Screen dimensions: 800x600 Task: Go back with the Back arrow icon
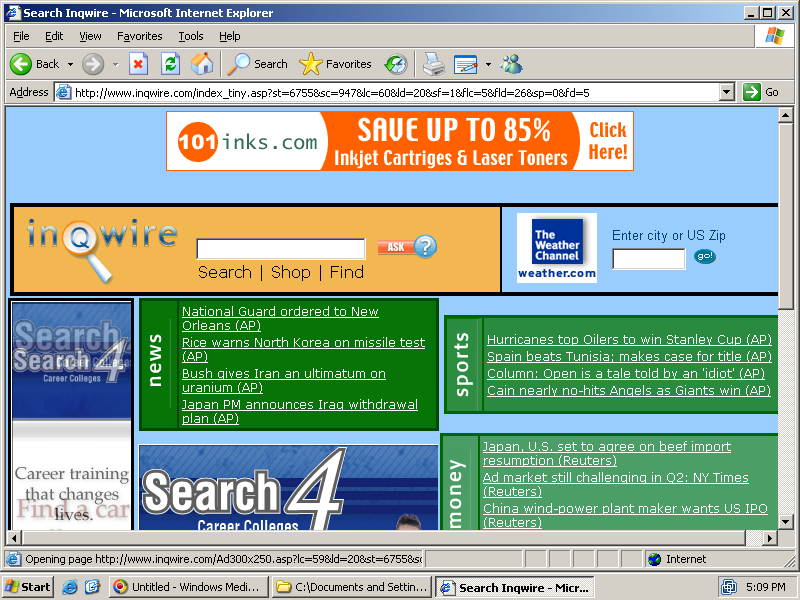point(21,64)
